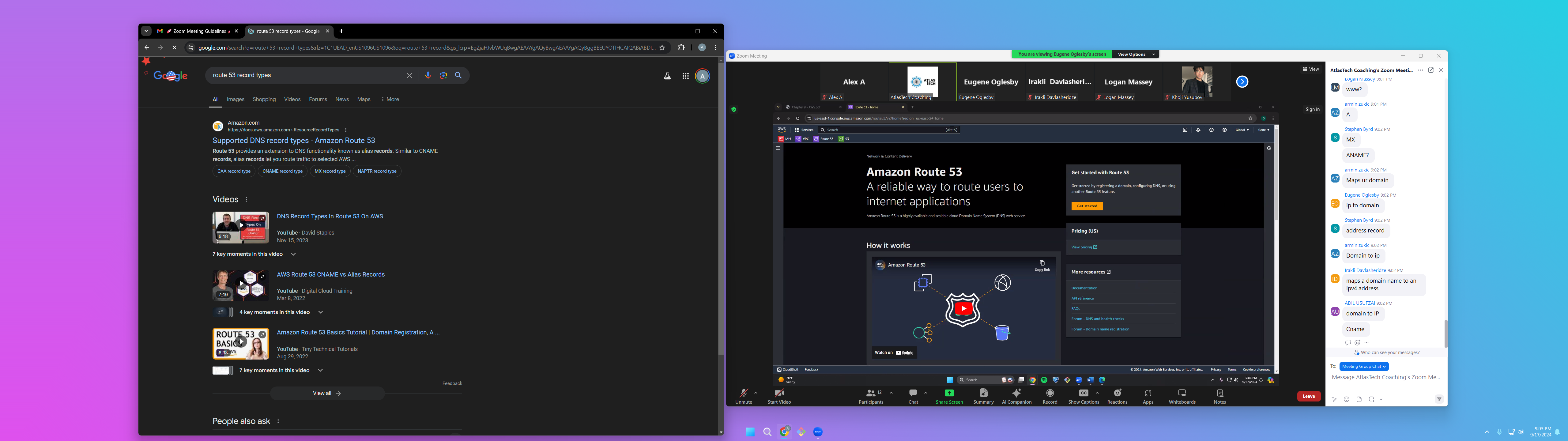This screenshot has height=441, width=1568.
Task: Expand the View Options dropdown
Action: pos(1135,54)
